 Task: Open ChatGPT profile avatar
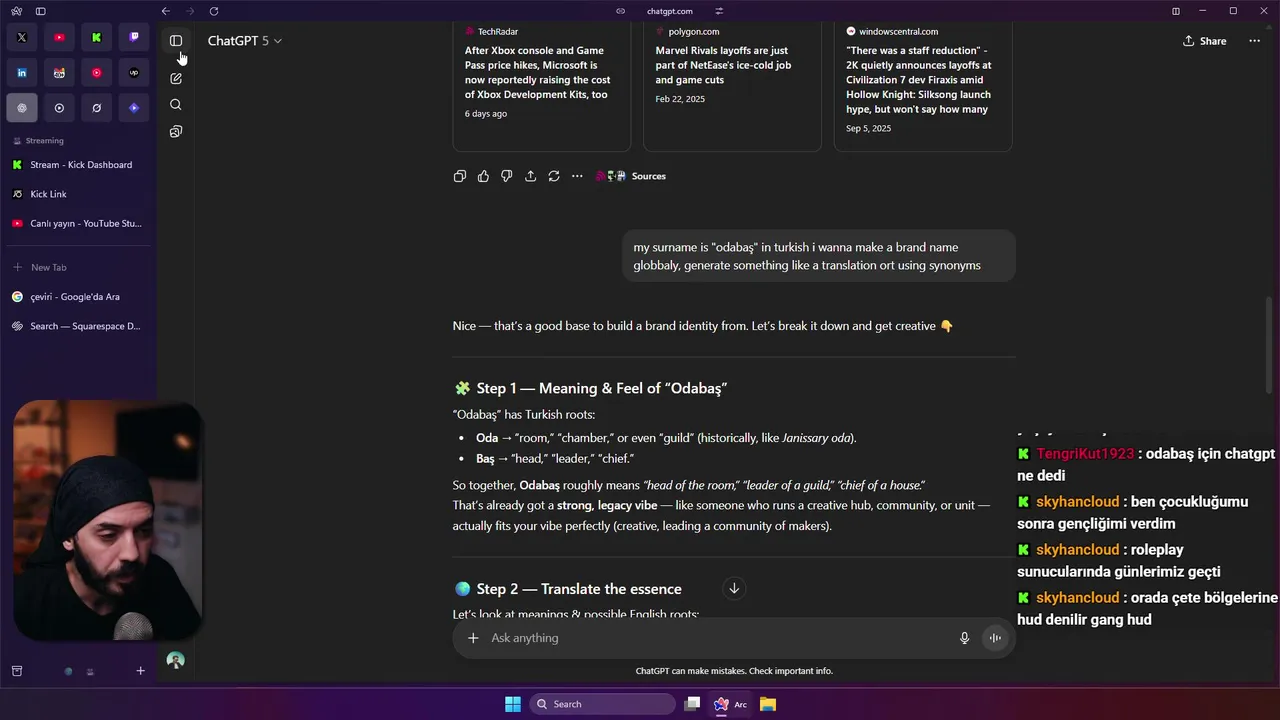176,660
